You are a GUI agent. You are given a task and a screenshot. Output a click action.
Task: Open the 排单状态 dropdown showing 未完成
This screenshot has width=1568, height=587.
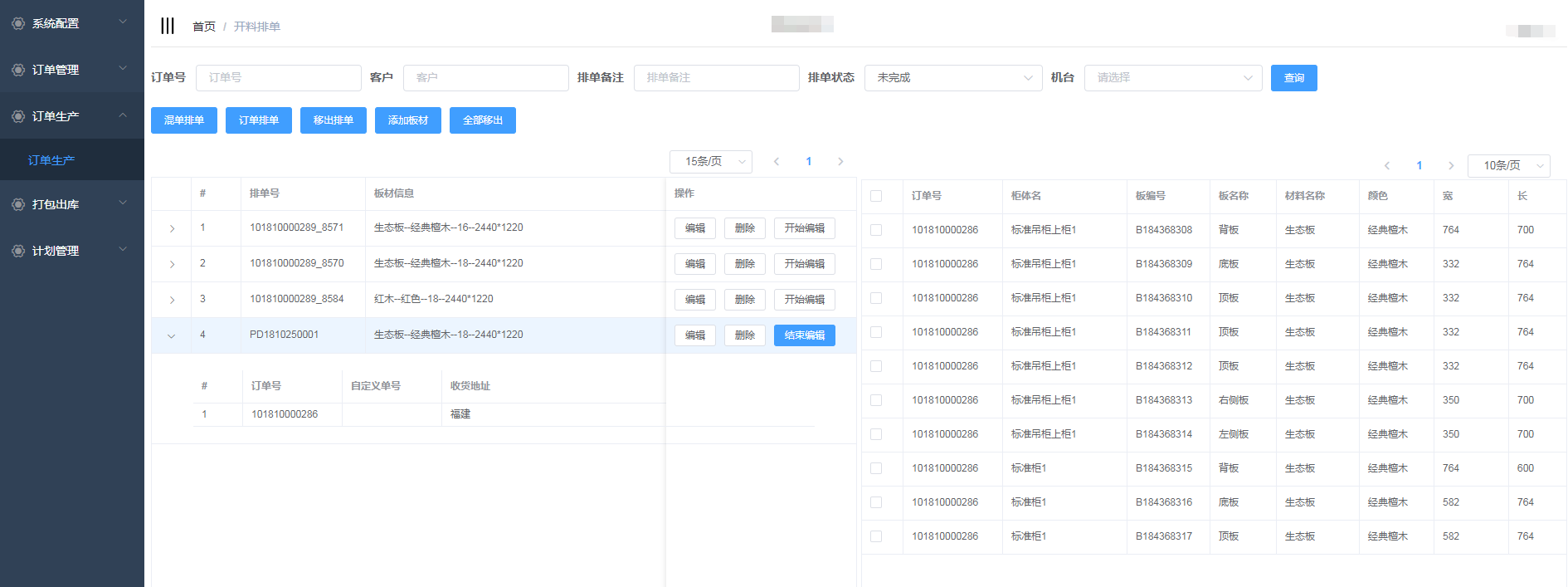point(952,78)
